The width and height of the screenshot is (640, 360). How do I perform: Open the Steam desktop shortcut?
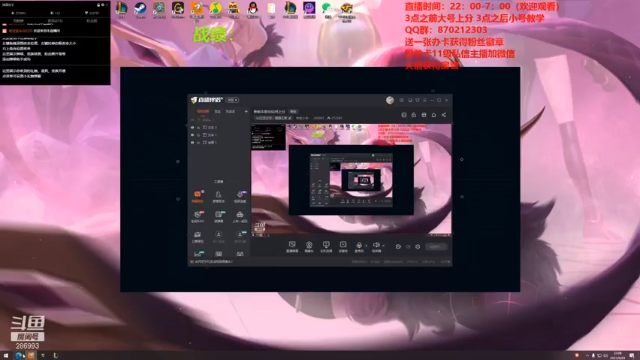140,9
